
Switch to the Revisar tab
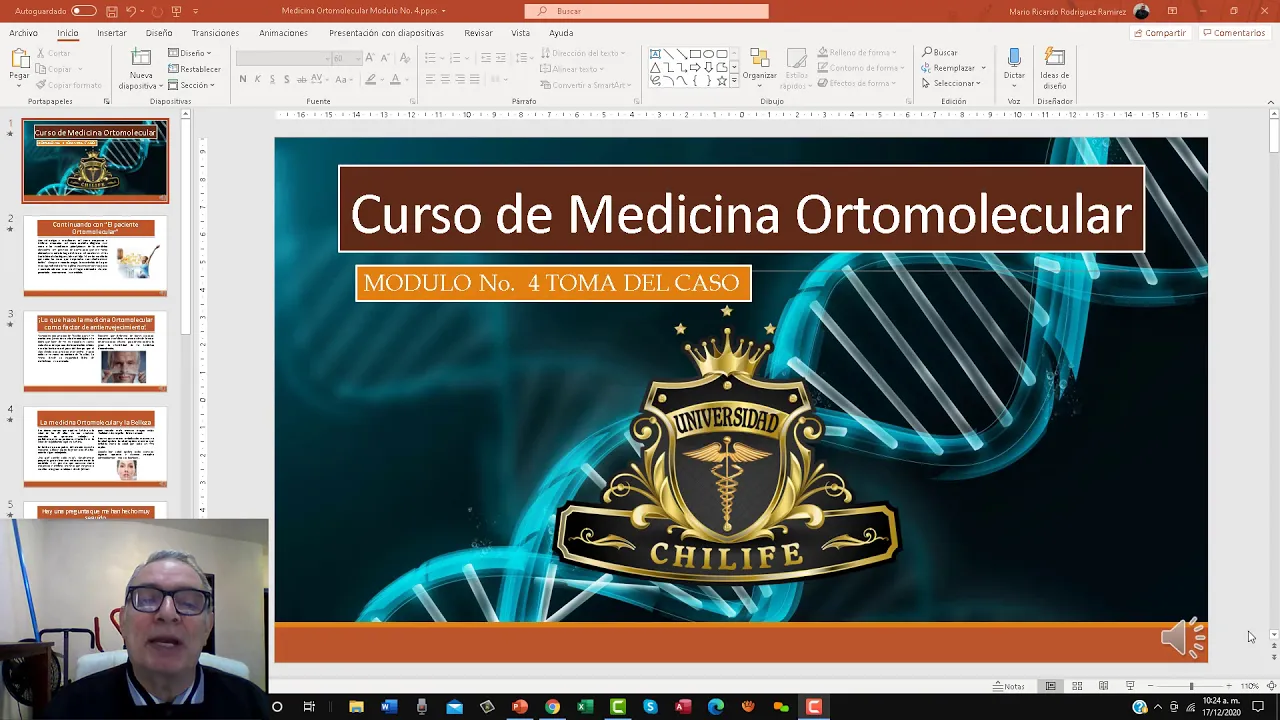tap(478, 33)
